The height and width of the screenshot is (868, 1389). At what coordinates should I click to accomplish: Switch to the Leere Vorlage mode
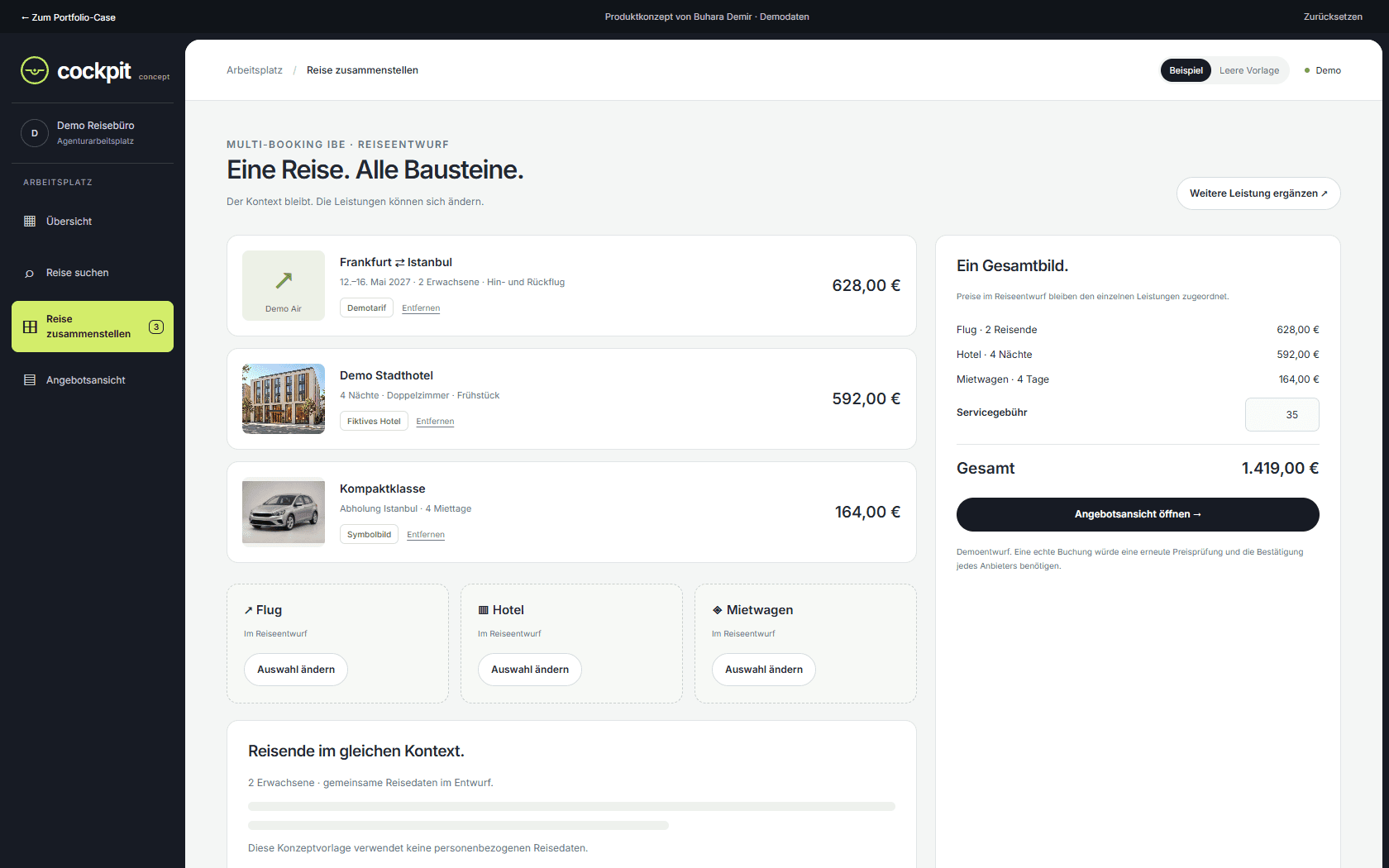point(1249,70)
